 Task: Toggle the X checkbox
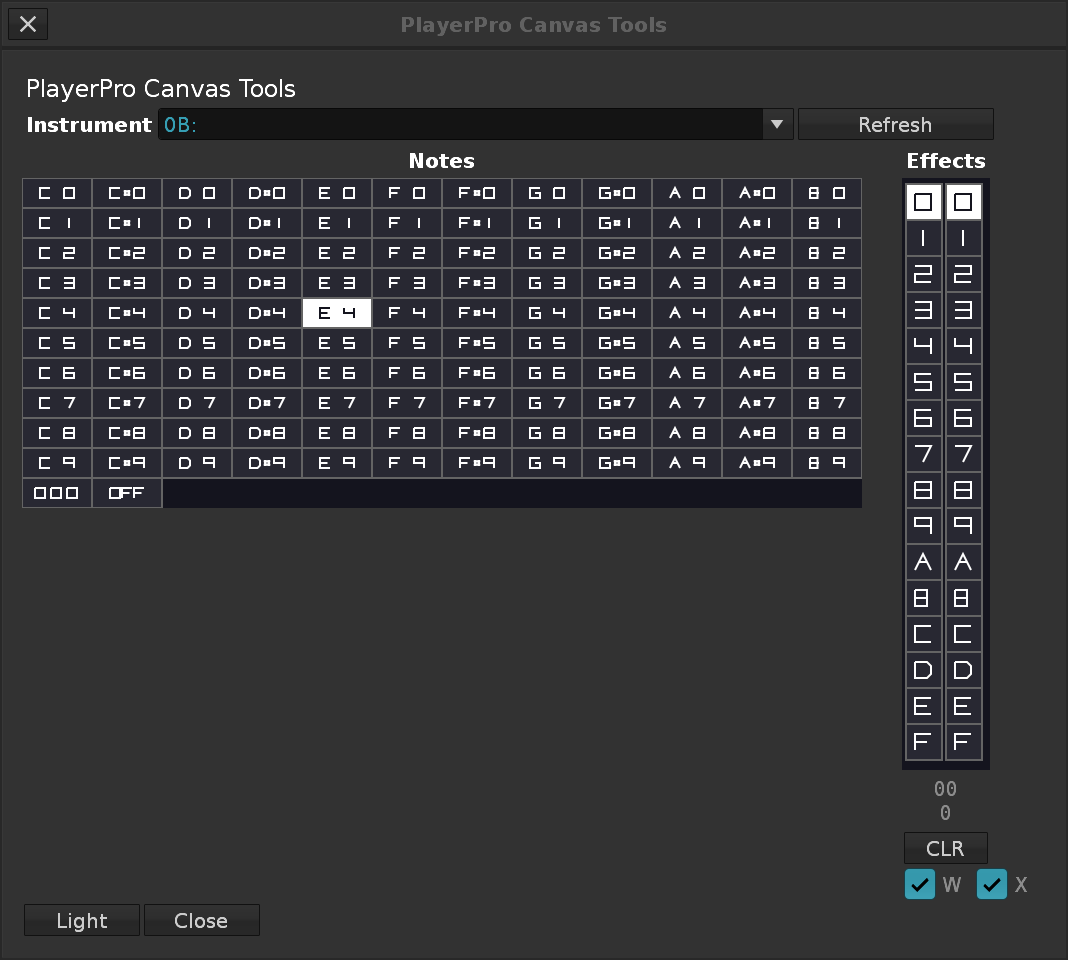992,884
